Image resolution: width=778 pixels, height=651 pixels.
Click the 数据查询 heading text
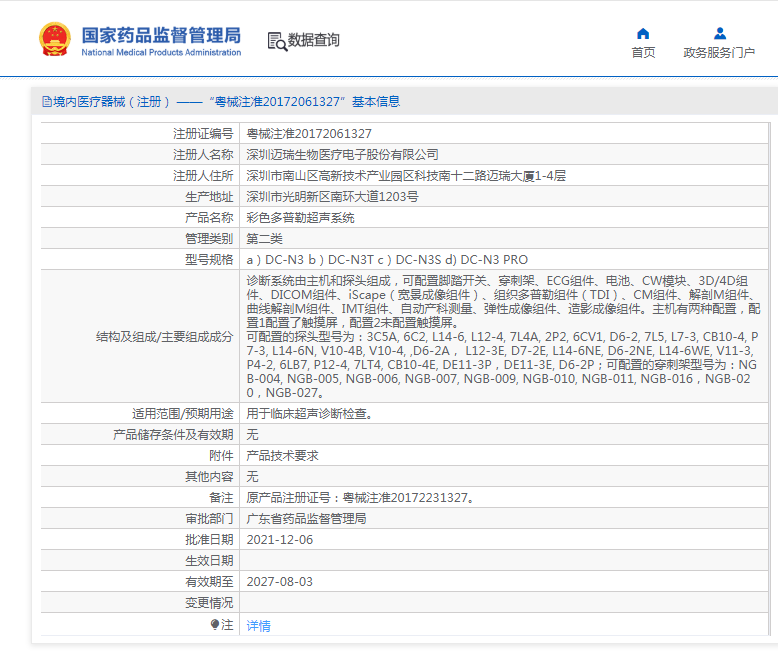click(314, 40)
